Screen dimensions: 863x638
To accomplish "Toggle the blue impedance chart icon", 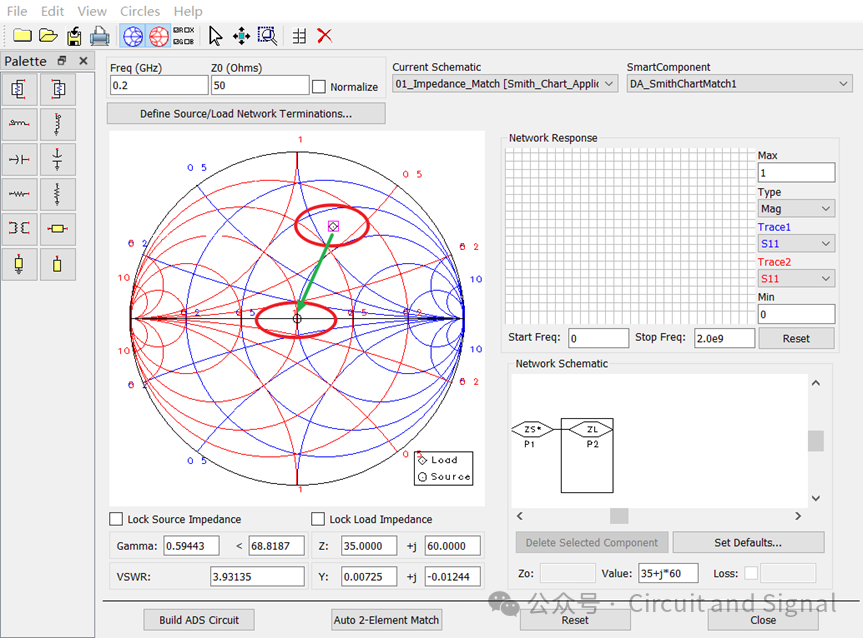I will [133, 36].
